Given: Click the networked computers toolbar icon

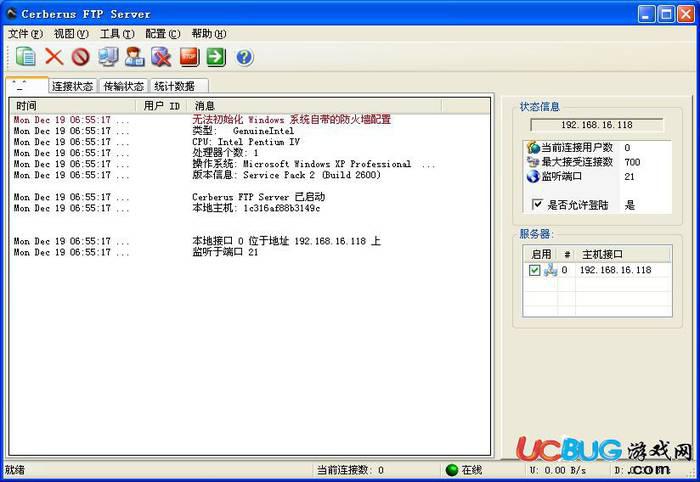Looking at the screenshot, I should [108, 57].
